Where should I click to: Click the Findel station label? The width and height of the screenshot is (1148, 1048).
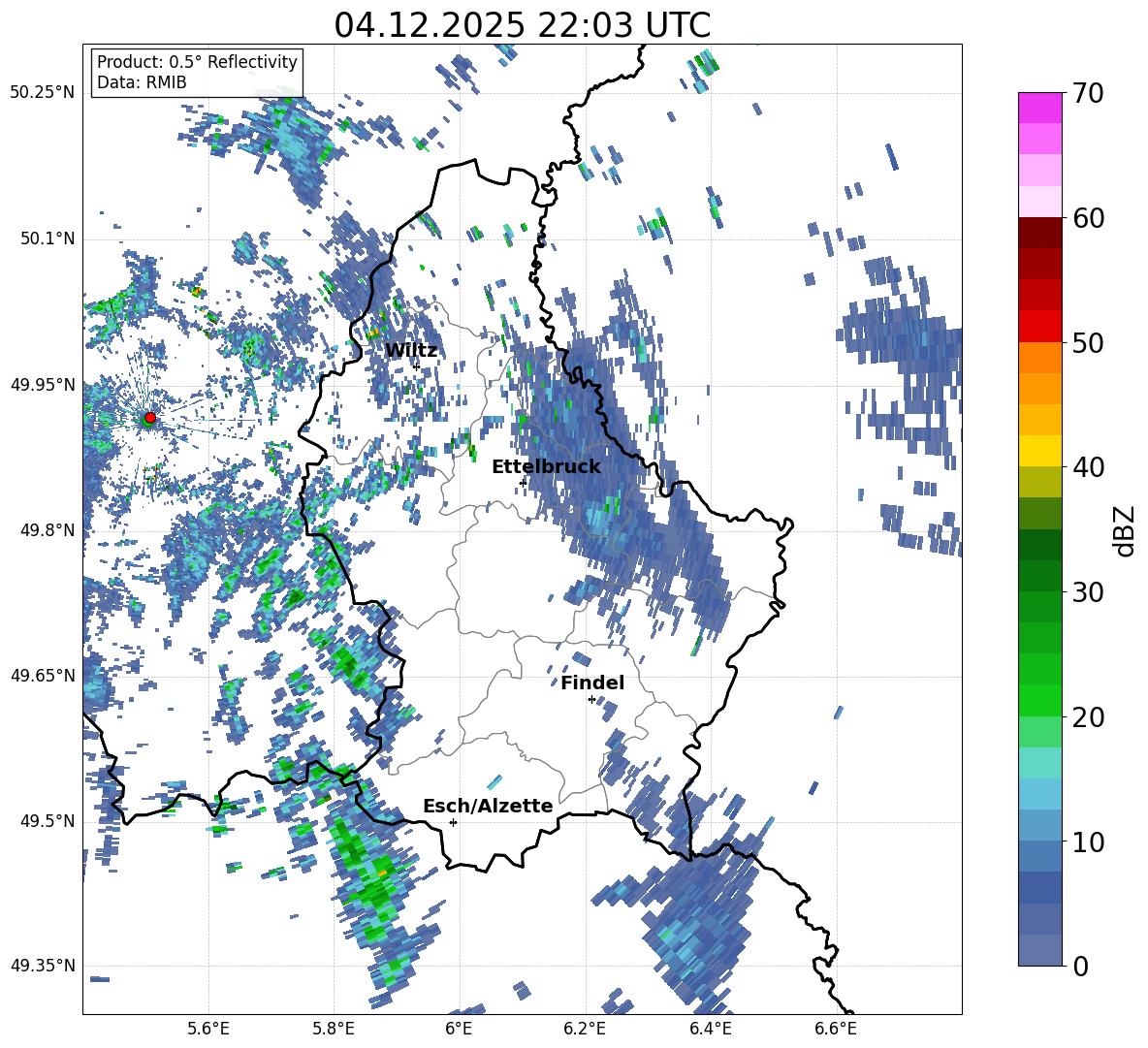(x=592, y=683)
